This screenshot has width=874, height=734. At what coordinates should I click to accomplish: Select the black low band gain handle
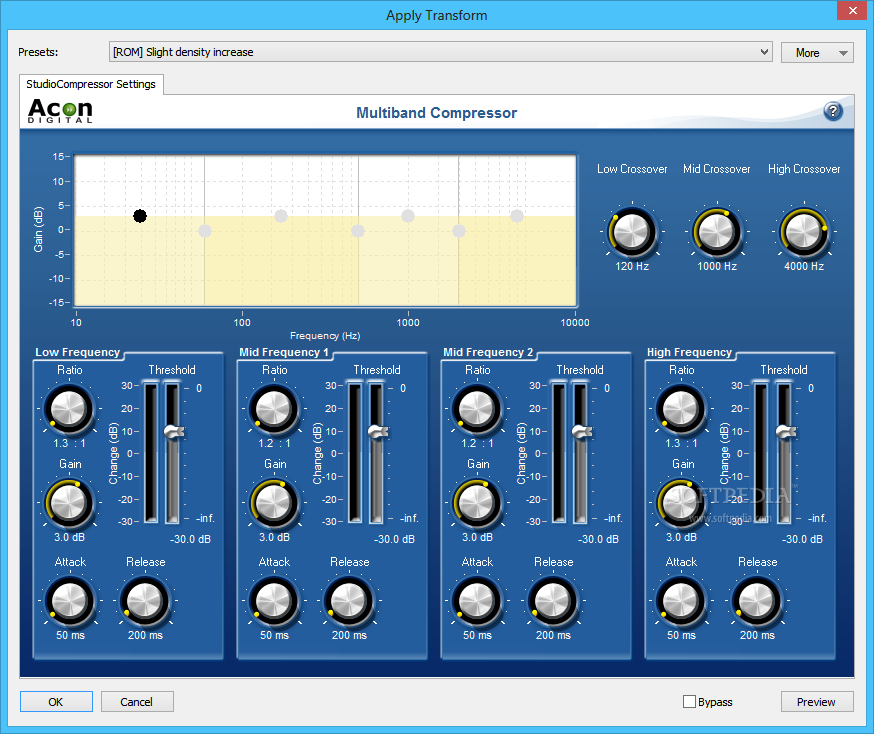click(140, 216)
